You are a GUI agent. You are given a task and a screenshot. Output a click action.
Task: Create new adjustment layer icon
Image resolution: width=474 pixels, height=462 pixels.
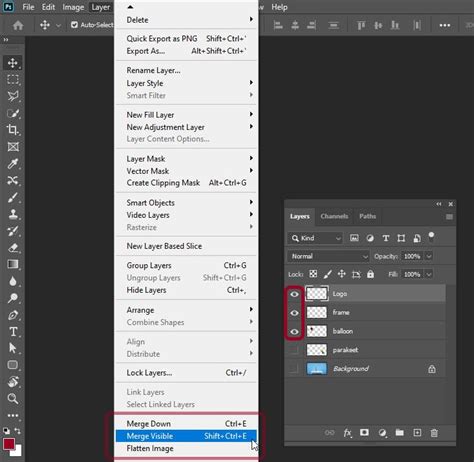(382, 433)
